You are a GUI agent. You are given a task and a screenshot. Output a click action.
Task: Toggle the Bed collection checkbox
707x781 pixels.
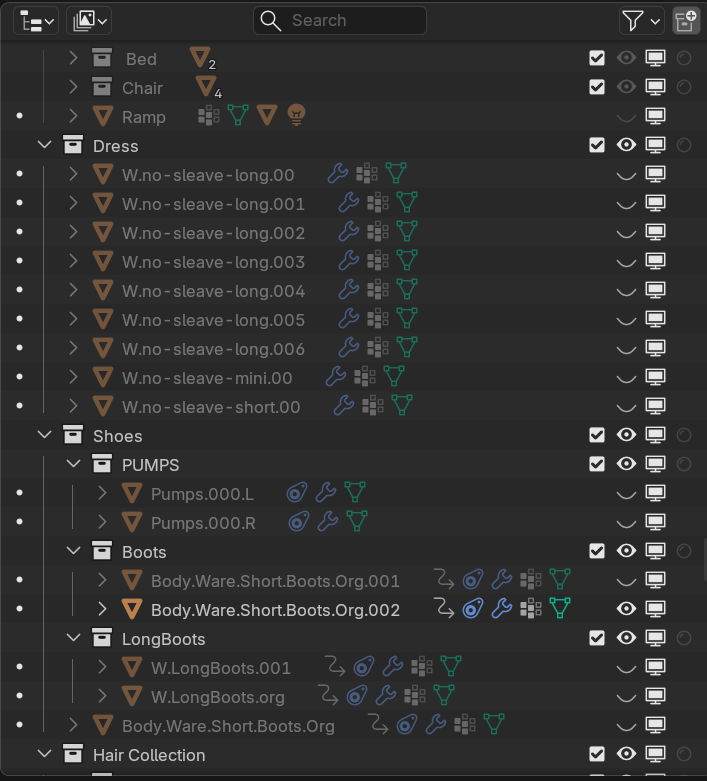pyautogui.click(x=597, y=59)
